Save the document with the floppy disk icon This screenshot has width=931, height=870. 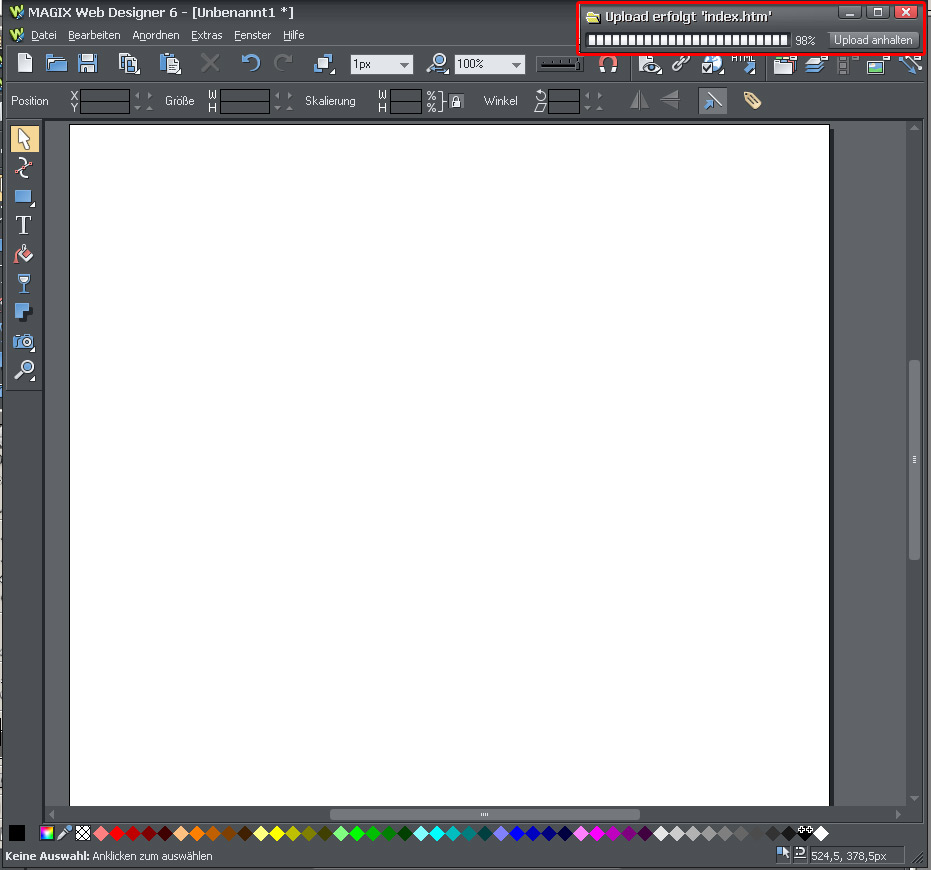pos(88,63)
